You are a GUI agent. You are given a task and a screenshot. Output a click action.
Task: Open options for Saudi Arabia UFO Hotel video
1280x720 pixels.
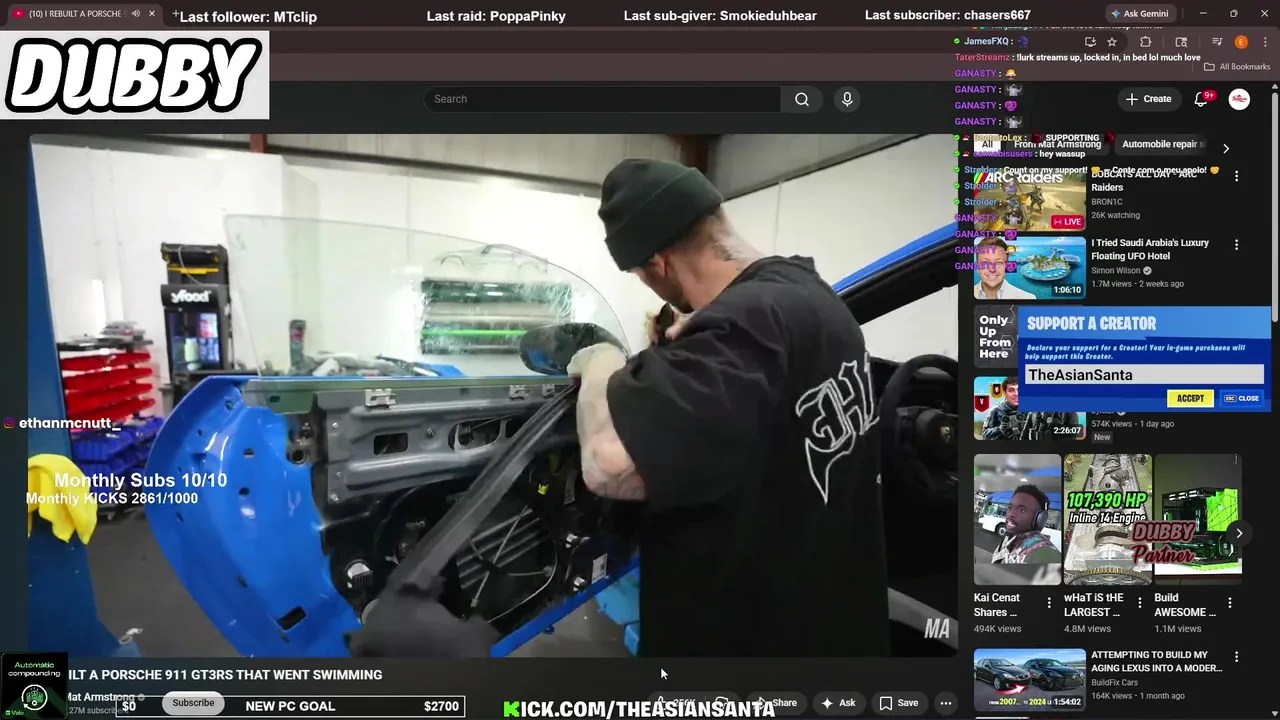(1236, 245)
